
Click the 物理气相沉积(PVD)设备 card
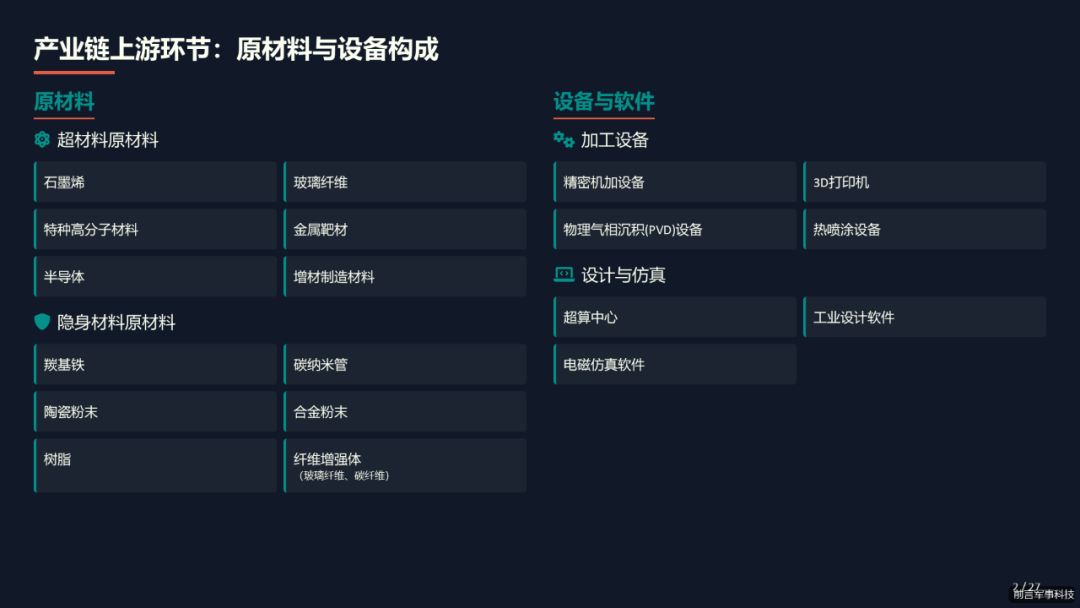[x=675, y=229]
